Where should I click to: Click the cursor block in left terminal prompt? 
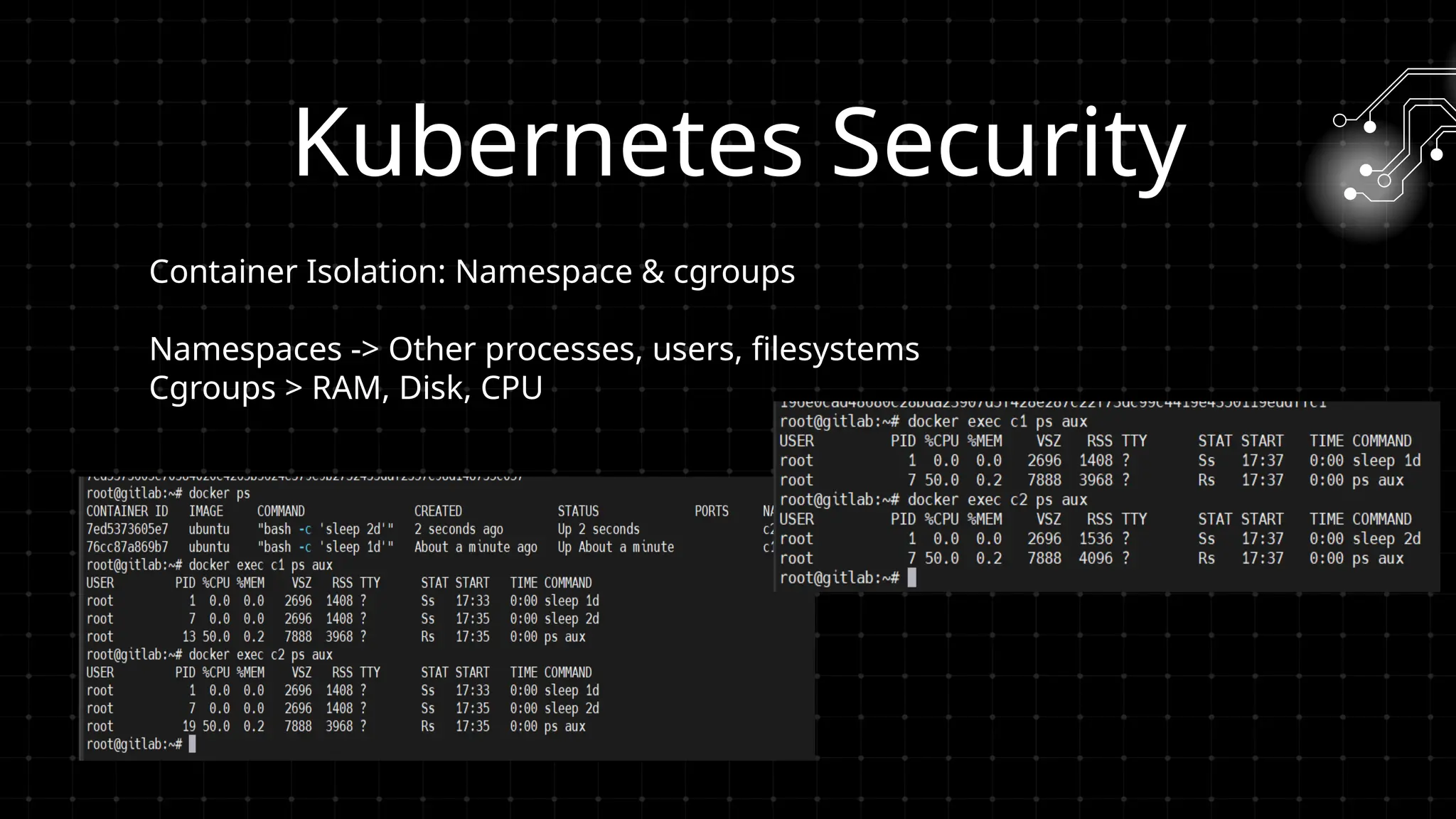coord(192,744)
